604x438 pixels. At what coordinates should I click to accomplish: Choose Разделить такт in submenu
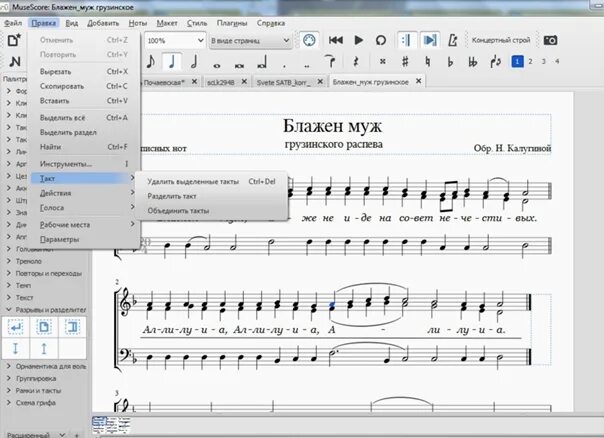click(211, 196)
